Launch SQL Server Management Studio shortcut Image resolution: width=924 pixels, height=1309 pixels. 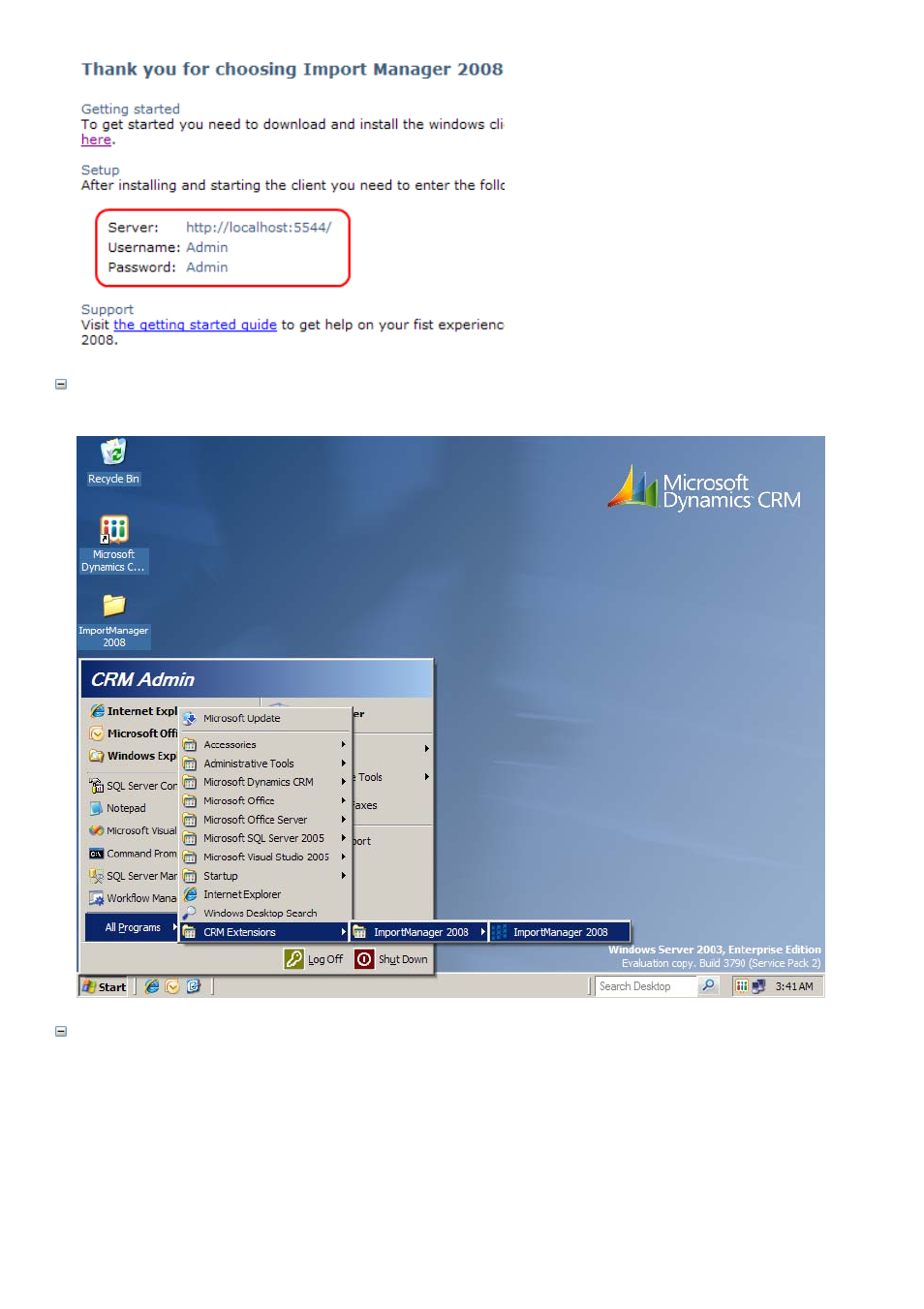134,876
